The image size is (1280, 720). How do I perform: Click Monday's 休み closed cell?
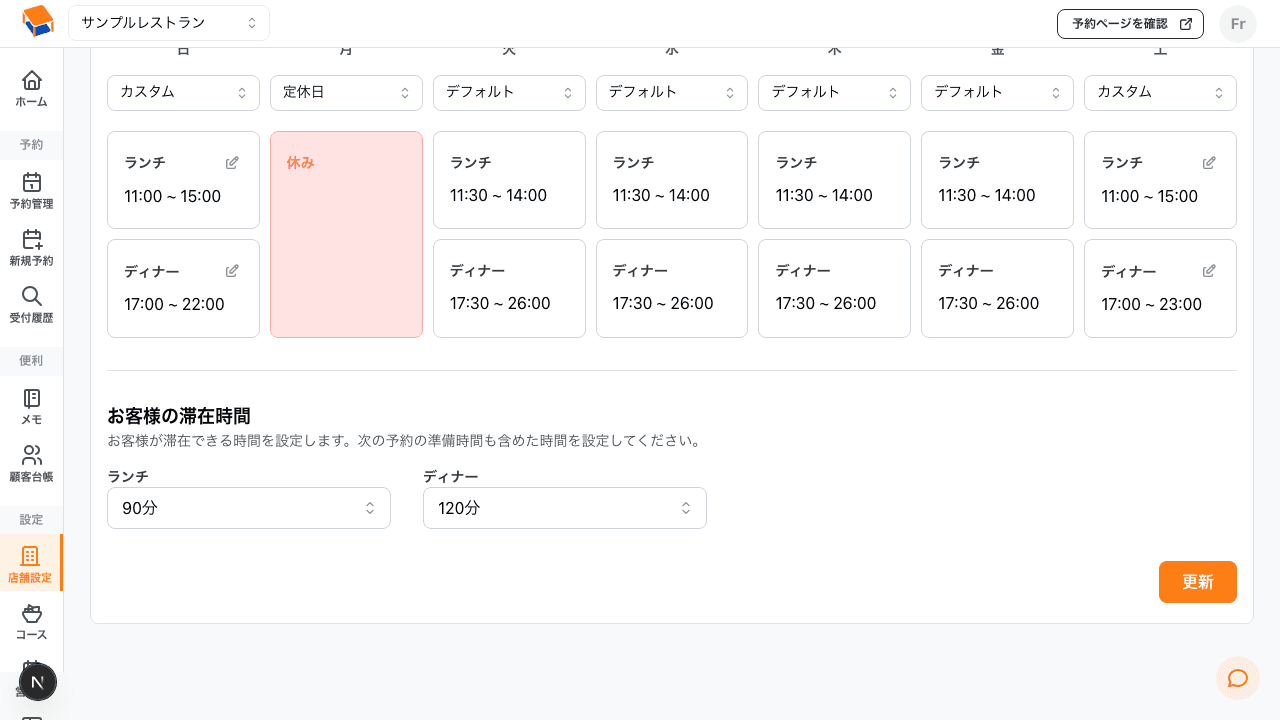[346, 233]
